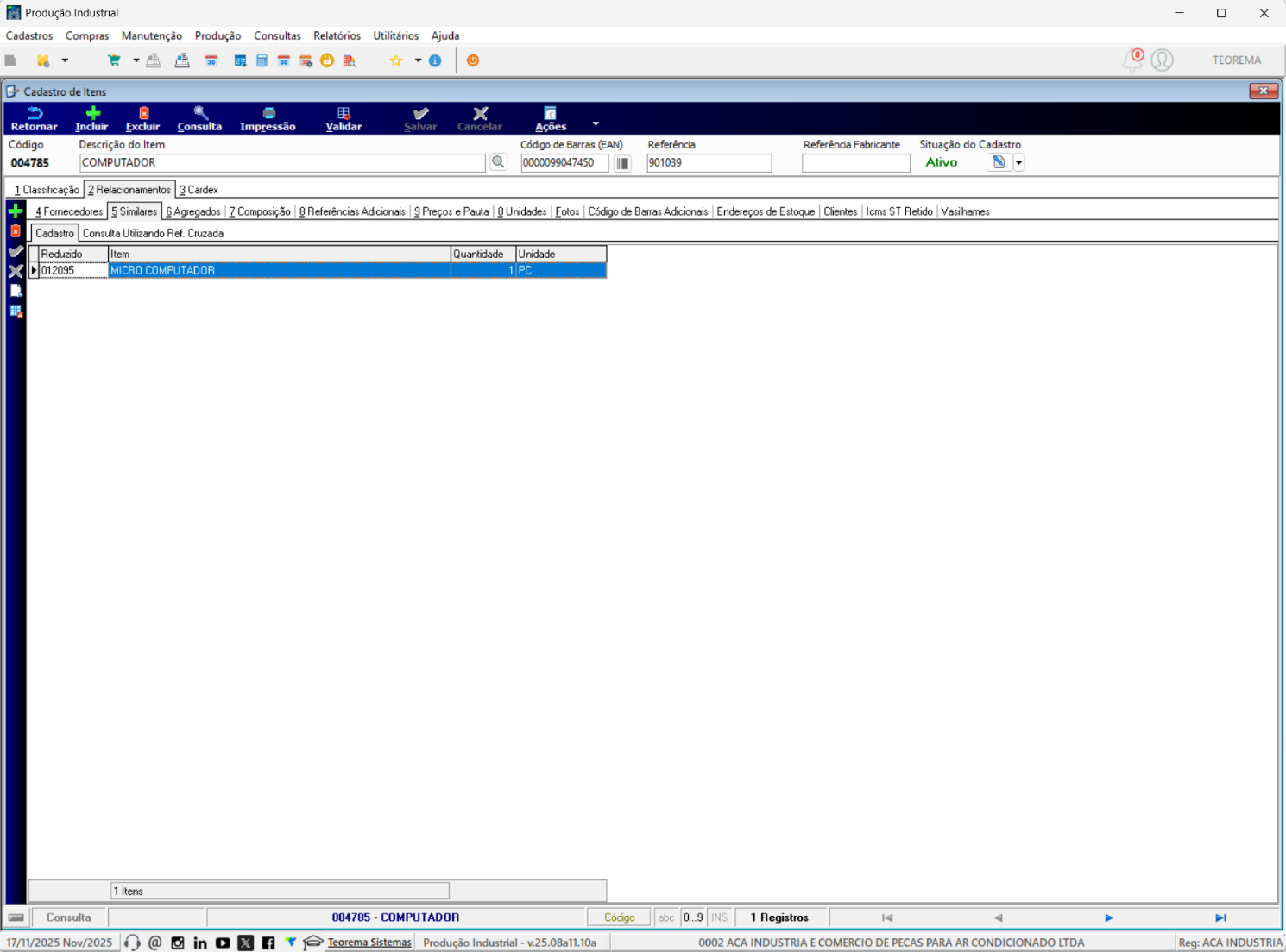1286x952 pixels.
Task: Open the Teorema Sistemas link
Action: pos(369,943)
